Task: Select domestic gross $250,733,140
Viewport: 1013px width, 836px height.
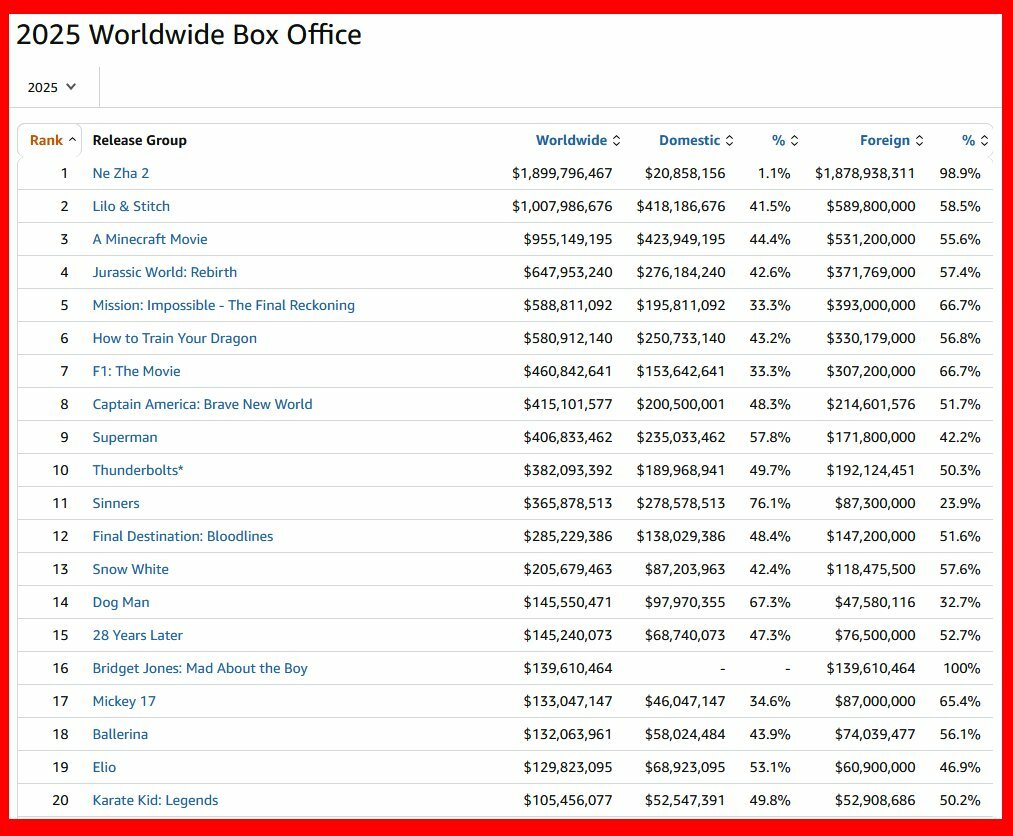Action: click(x=681, y=338)
